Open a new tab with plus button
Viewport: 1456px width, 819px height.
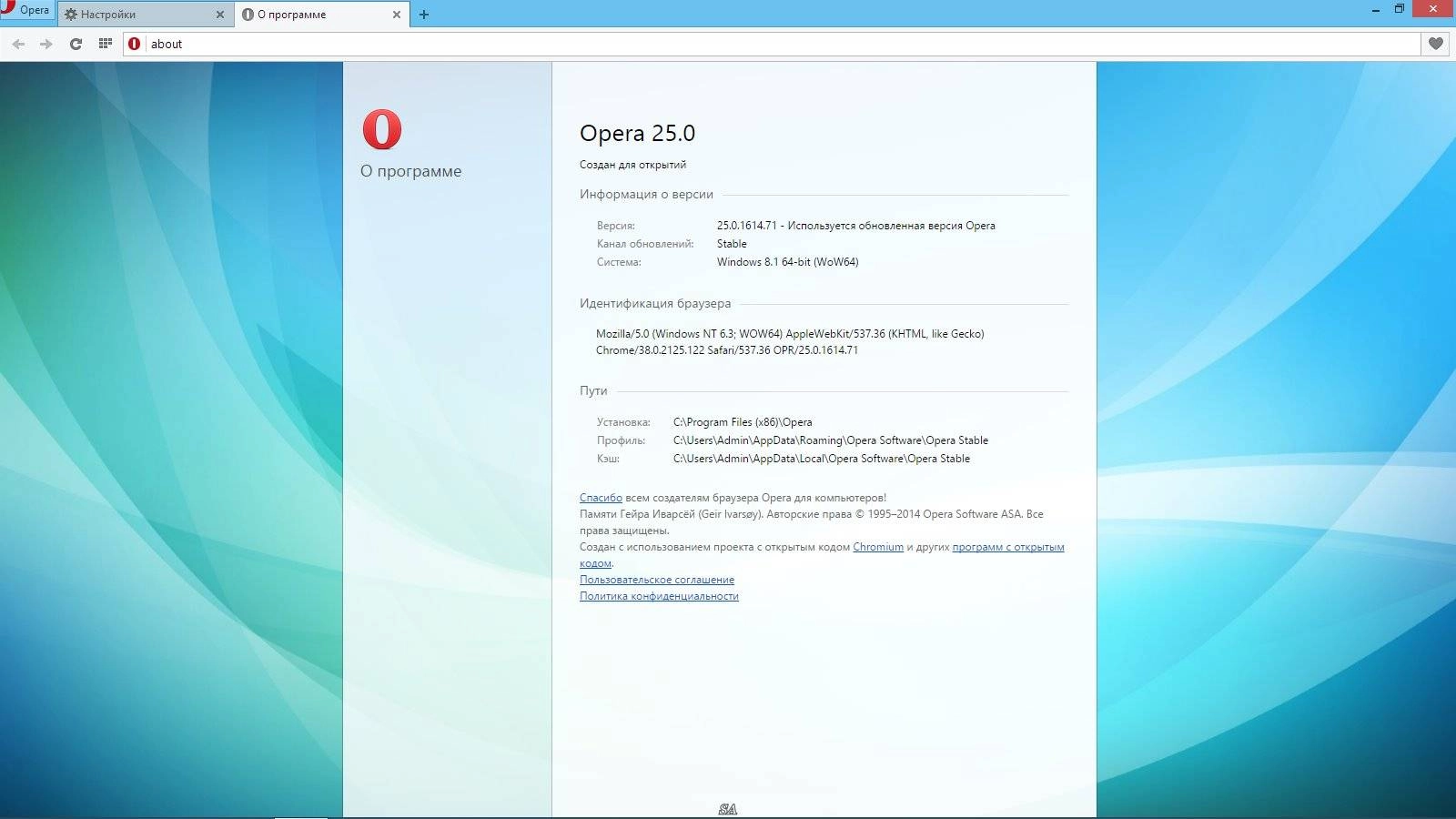click(424, 15)
